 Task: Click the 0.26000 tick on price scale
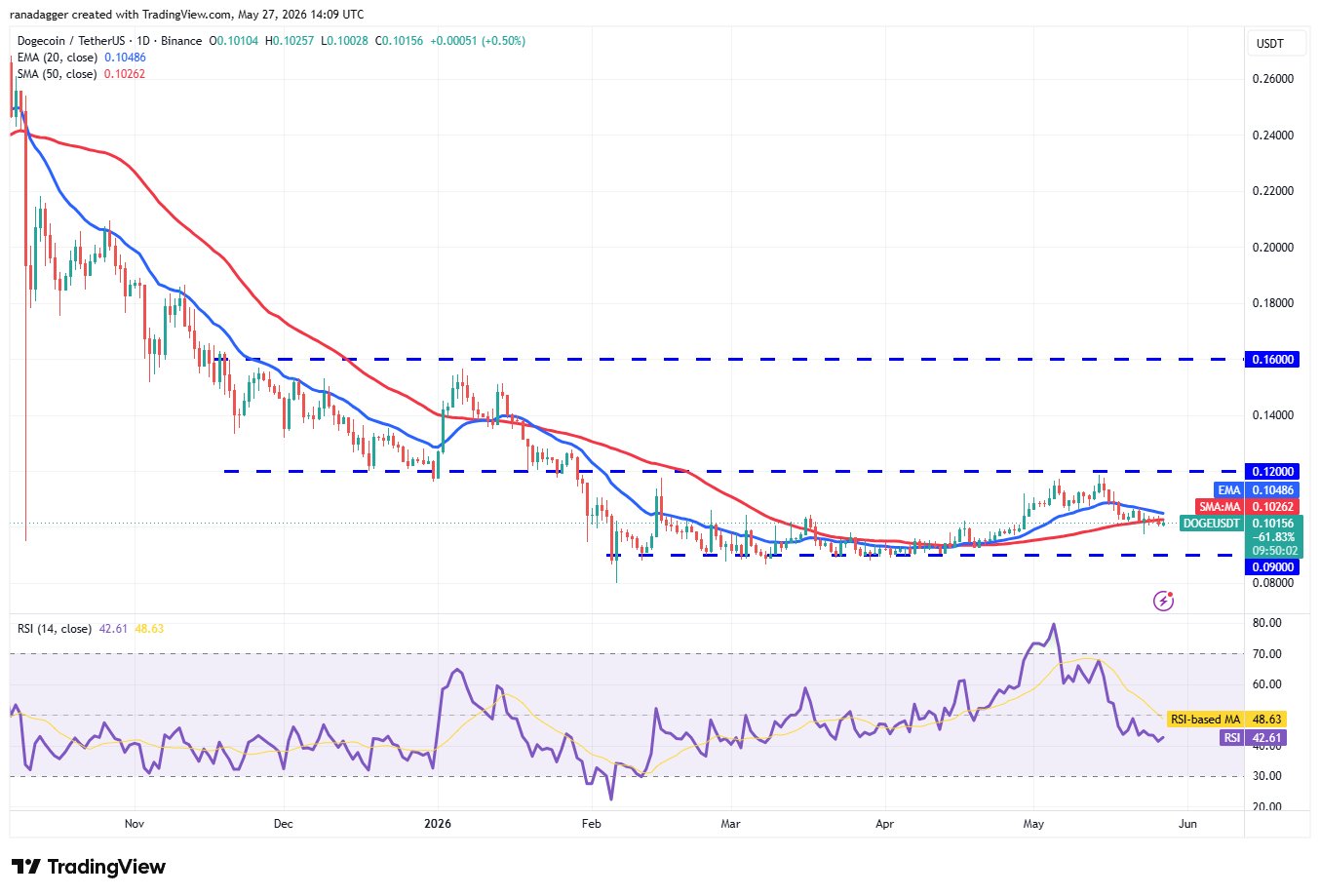[x=1272, y=79]
